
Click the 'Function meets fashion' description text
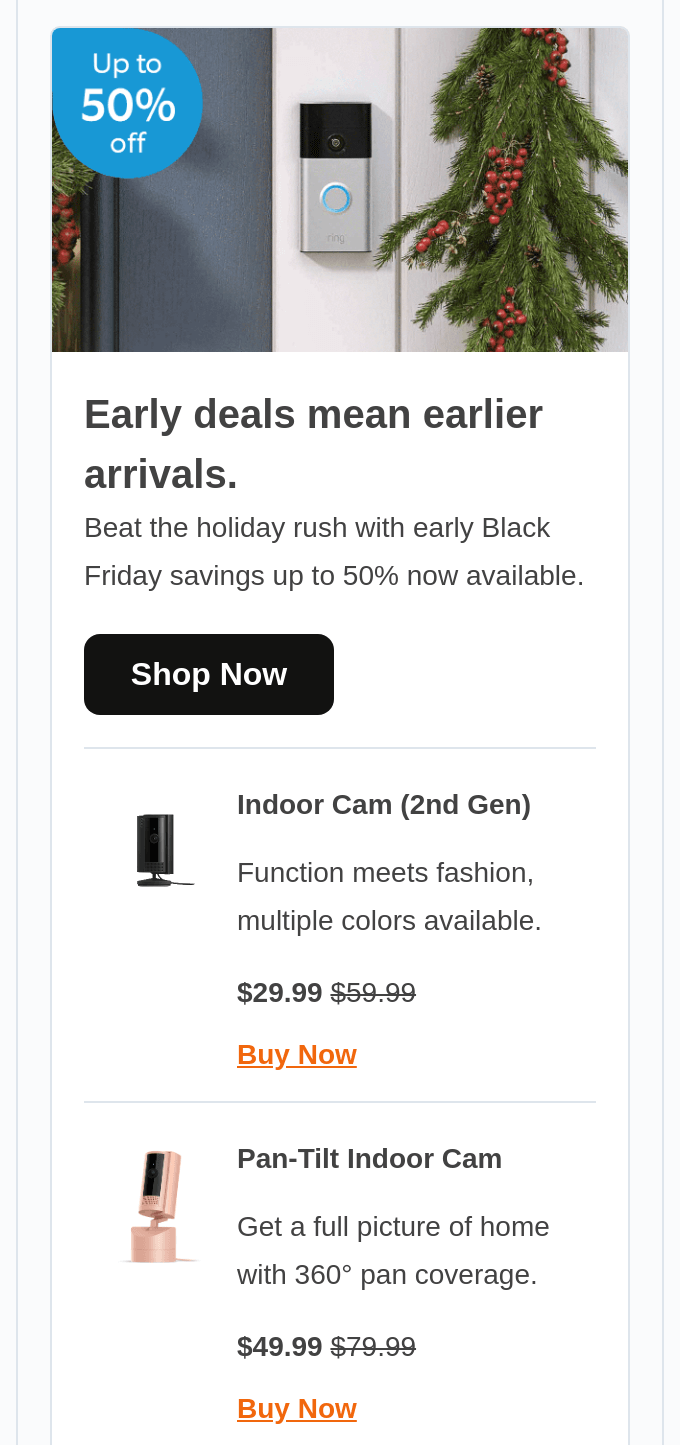[389, 896]
